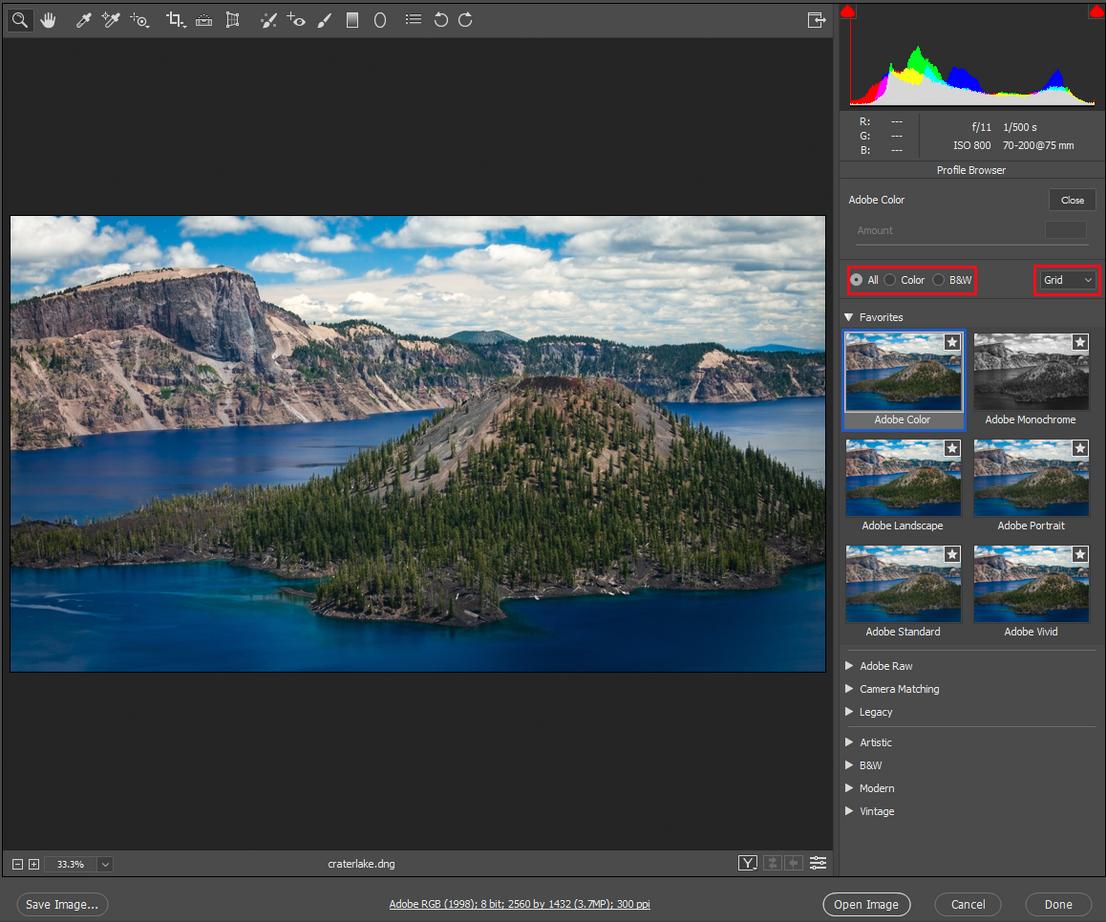Unfavorite the Adobe Monochrome profile star
1106x922 pixels.
tap(1080, 342)
